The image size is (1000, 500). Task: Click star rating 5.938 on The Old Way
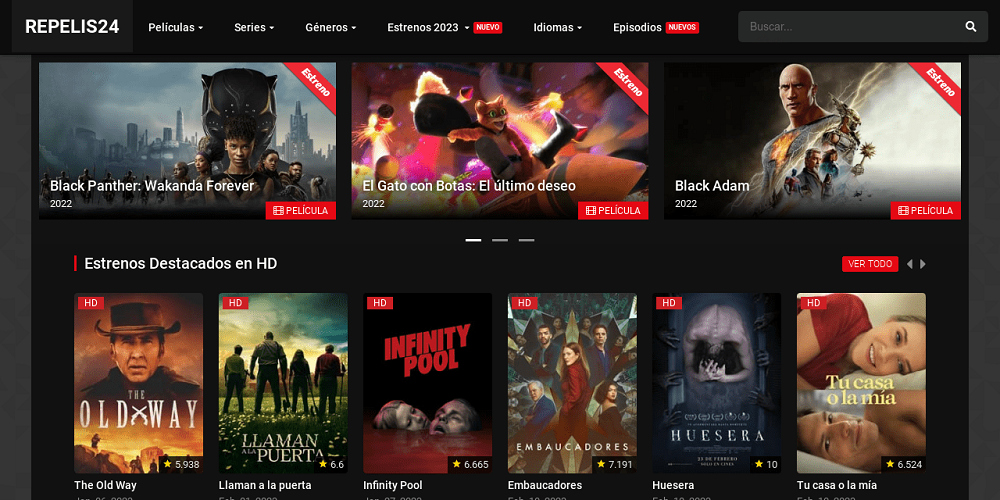(181, 464)
